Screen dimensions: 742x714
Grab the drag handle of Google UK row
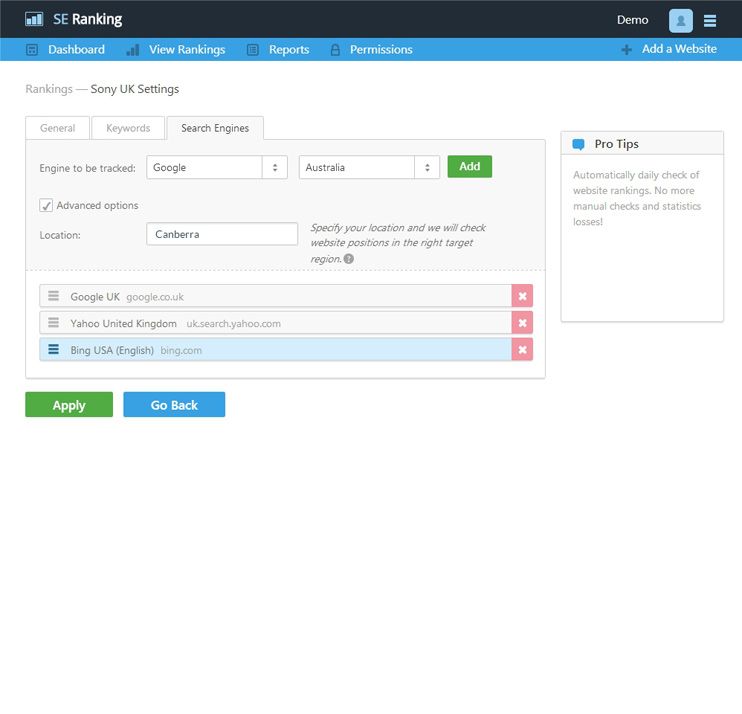pos(53,296)
